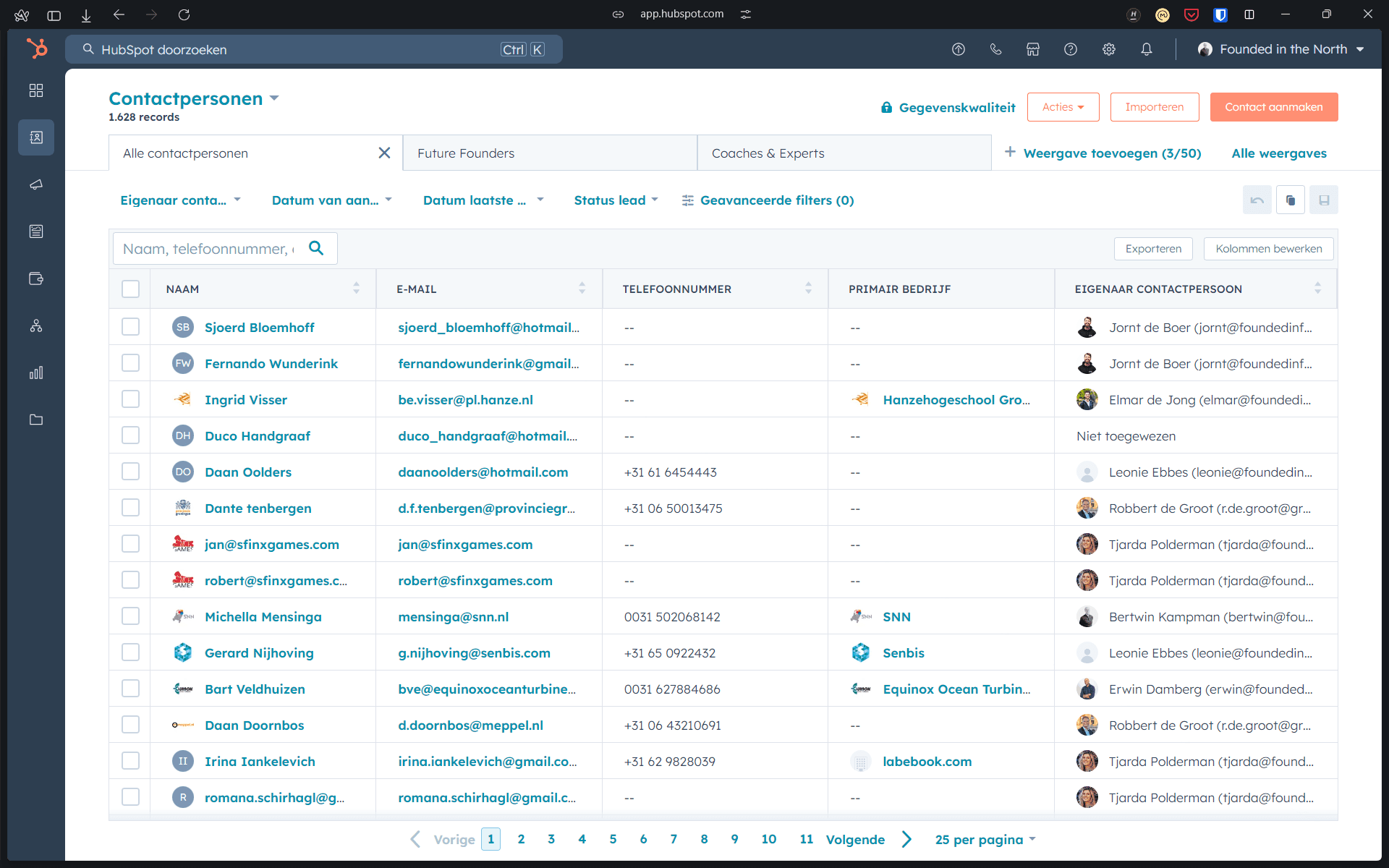Open the Acties dropdown button
Image resolution: width=1389 pixels, height=868 pixels.
click(x=1063, y=107)
